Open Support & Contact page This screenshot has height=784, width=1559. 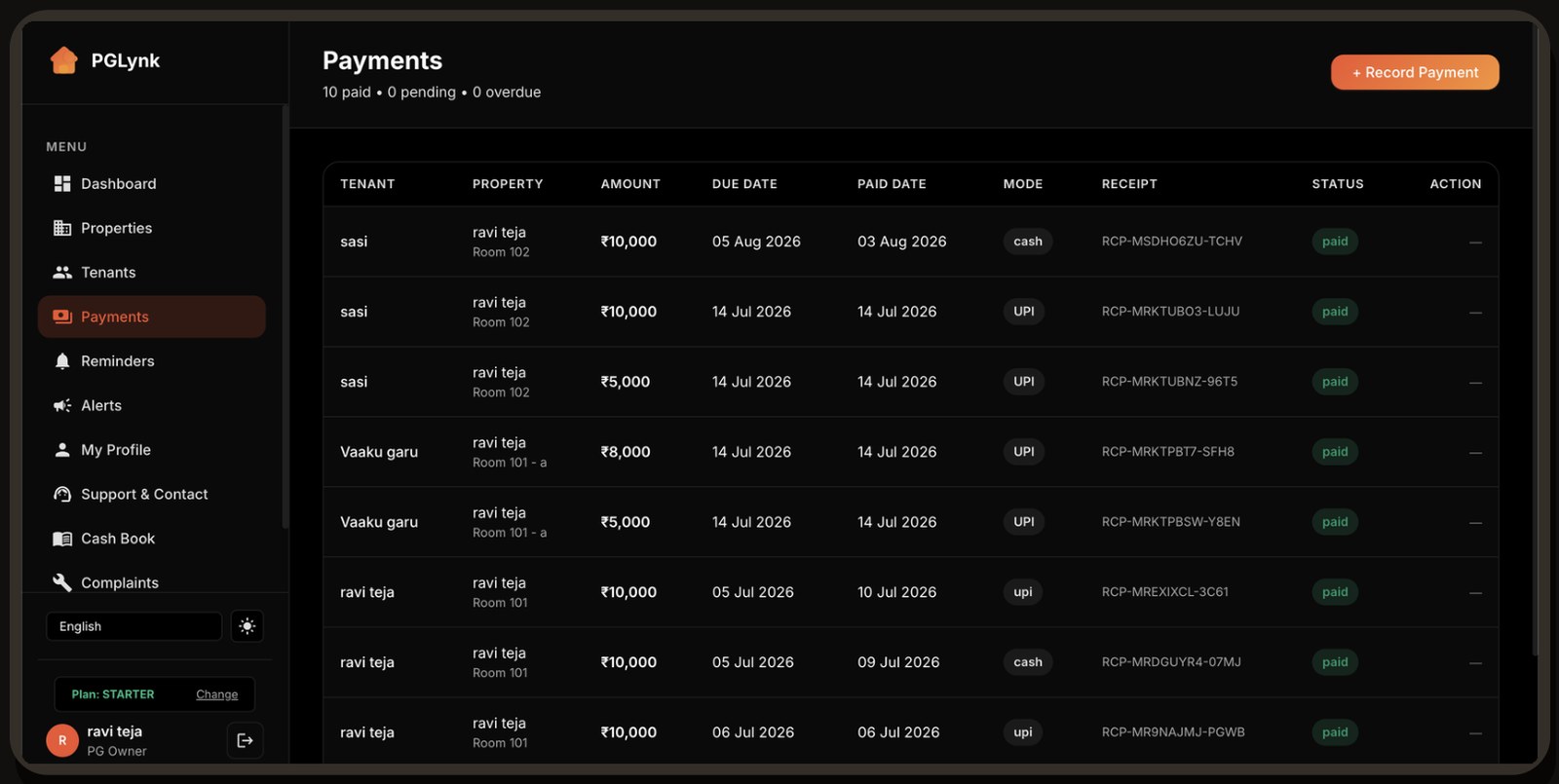point(151,495)
